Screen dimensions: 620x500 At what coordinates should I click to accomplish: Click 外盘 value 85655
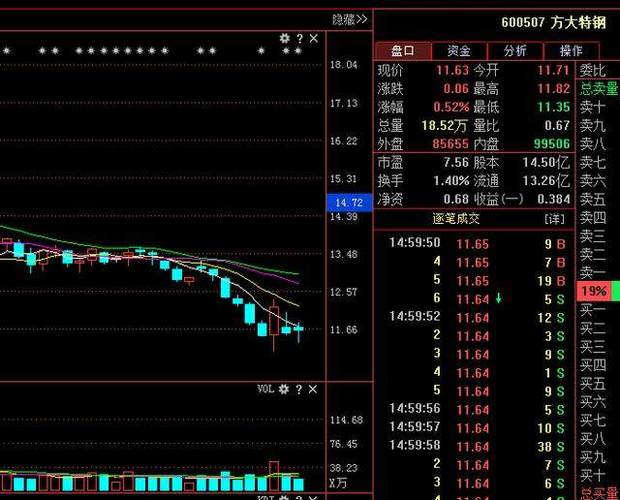tap(451, 144)
